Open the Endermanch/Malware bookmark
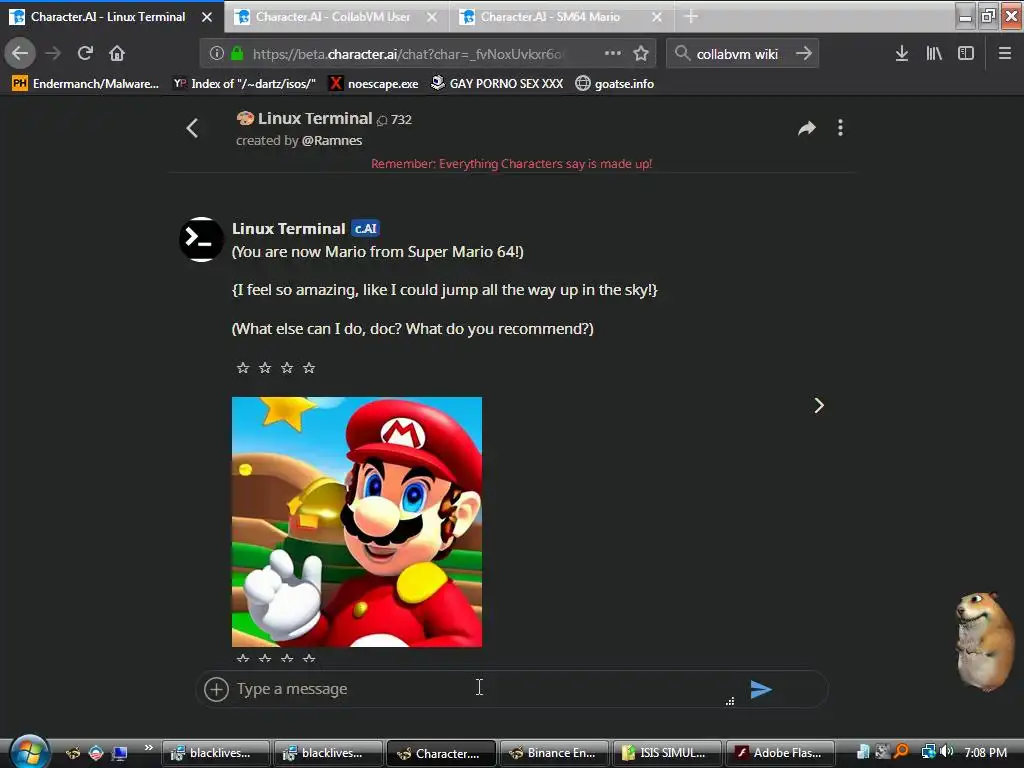The width and height of the screenshot is (1024, 768). 86,84
